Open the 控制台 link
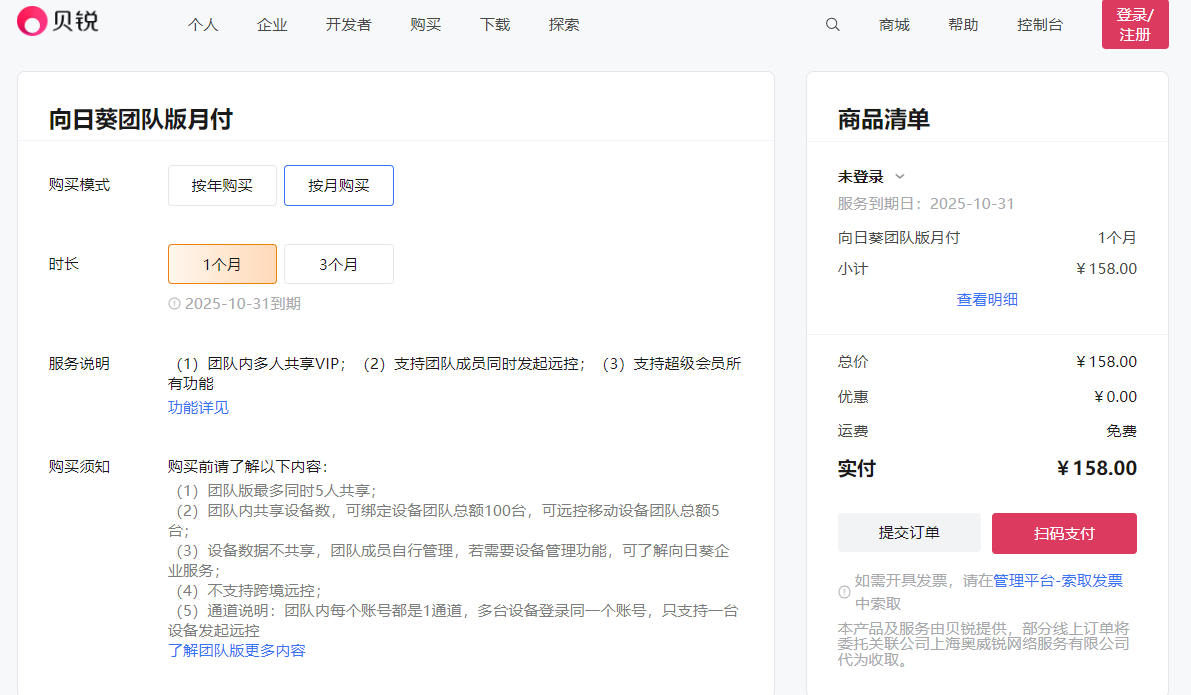The height and width of the screenshot is (695, 1191). click(1040, 24)
